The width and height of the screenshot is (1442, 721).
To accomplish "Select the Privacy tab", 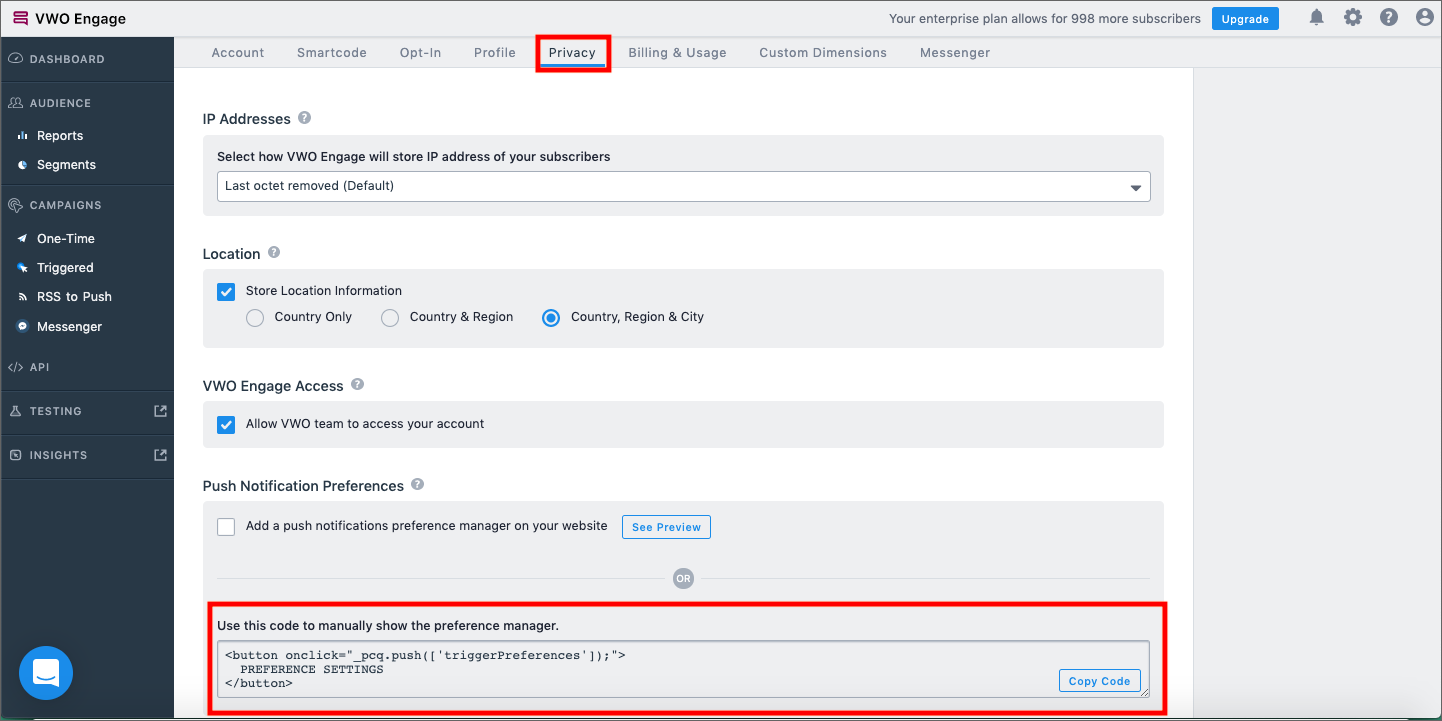I will pyautogui.click(x=573, y=52).
